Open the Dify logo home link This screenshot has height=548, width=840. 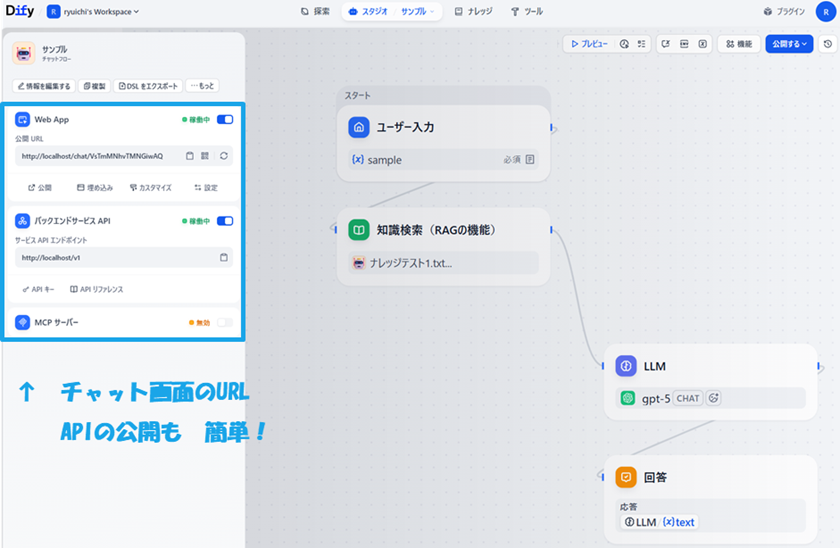20,11
